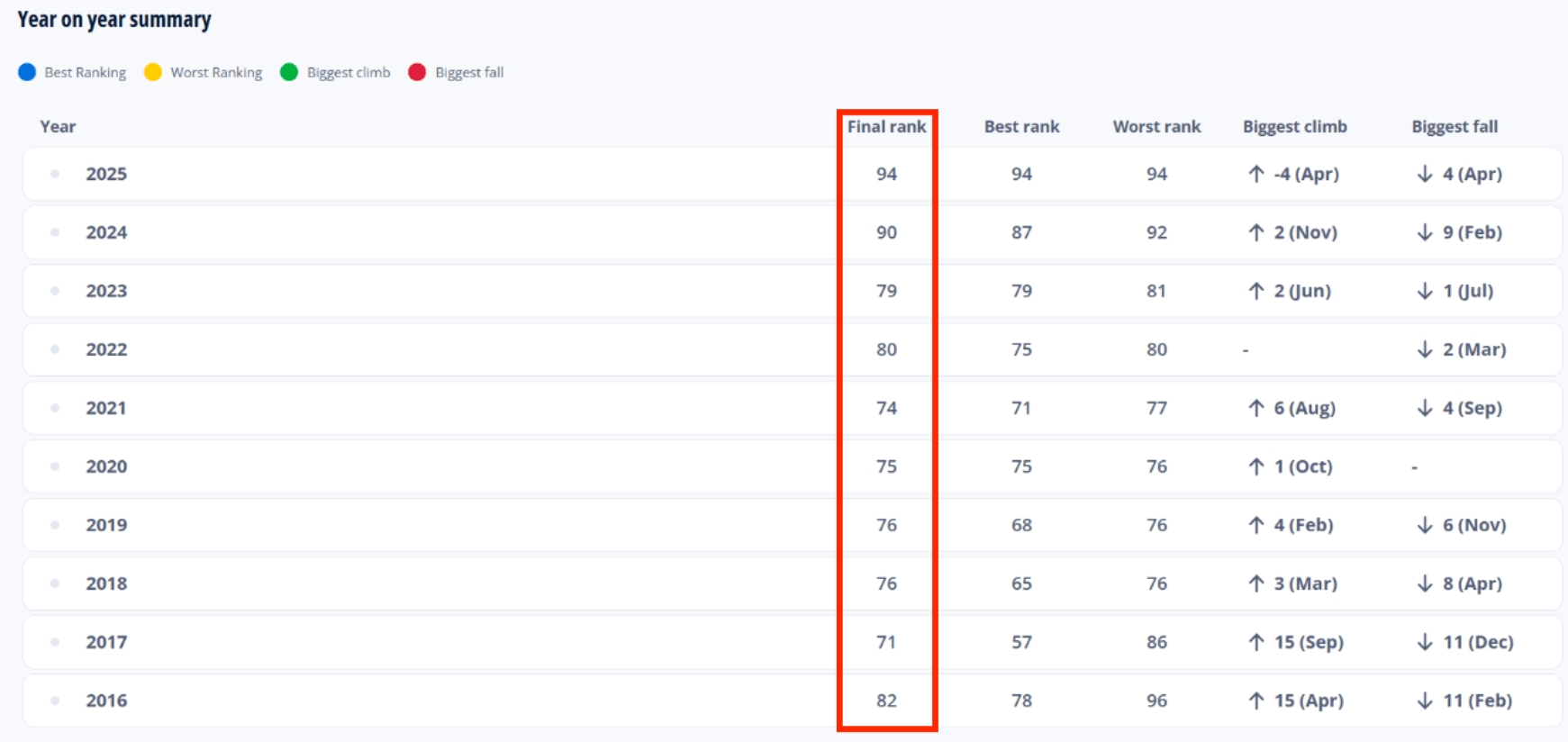Image resolution: width=1568 pixels, height=742 pixels.
Task: Click the up arrow in 2025 Biggest climb
Action: coord(1255,174)
